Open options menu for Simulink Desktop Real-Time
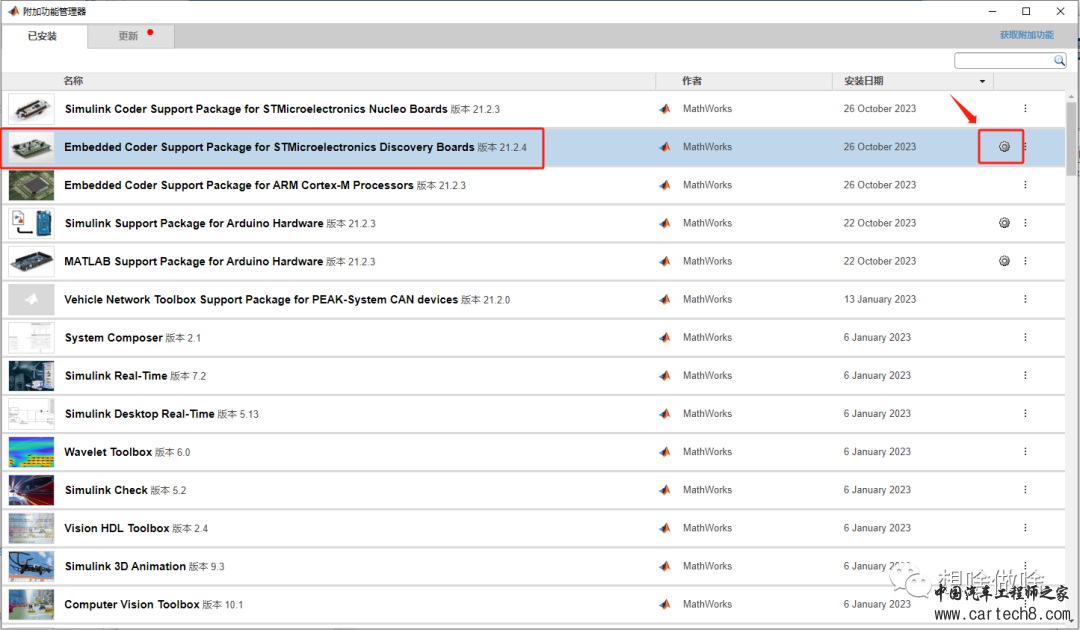The height and width of the screenshot is (630, 1080). 1025,414
